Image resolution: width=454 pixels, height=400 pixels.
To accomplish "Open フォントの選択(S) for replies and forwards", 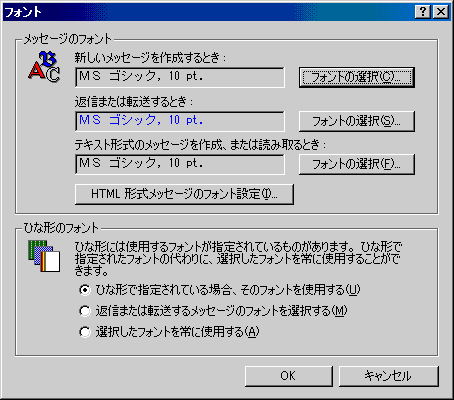I will [x=357, y=121].
